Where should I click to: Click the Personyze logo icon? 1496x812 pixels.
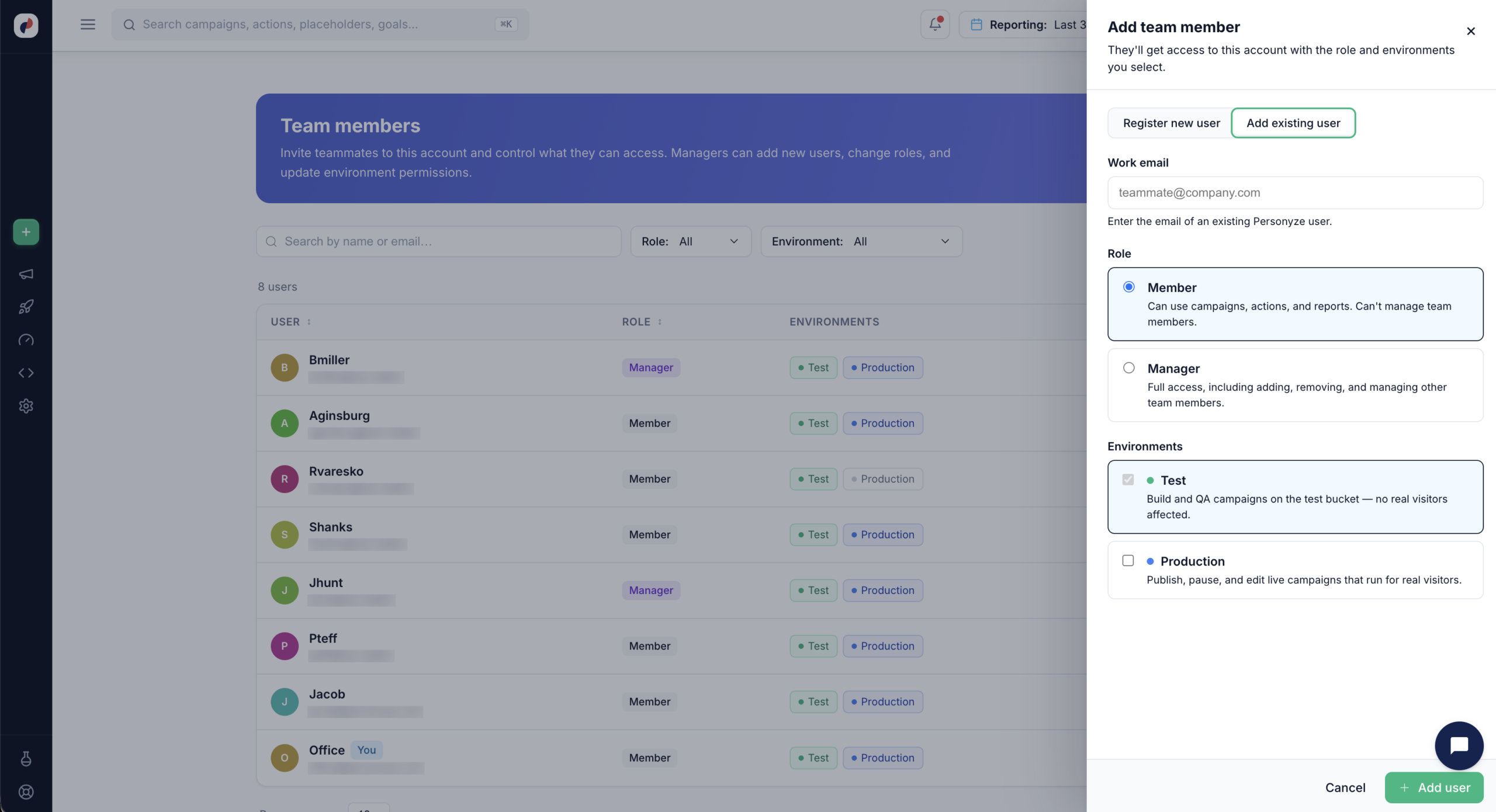click(26, 25)
